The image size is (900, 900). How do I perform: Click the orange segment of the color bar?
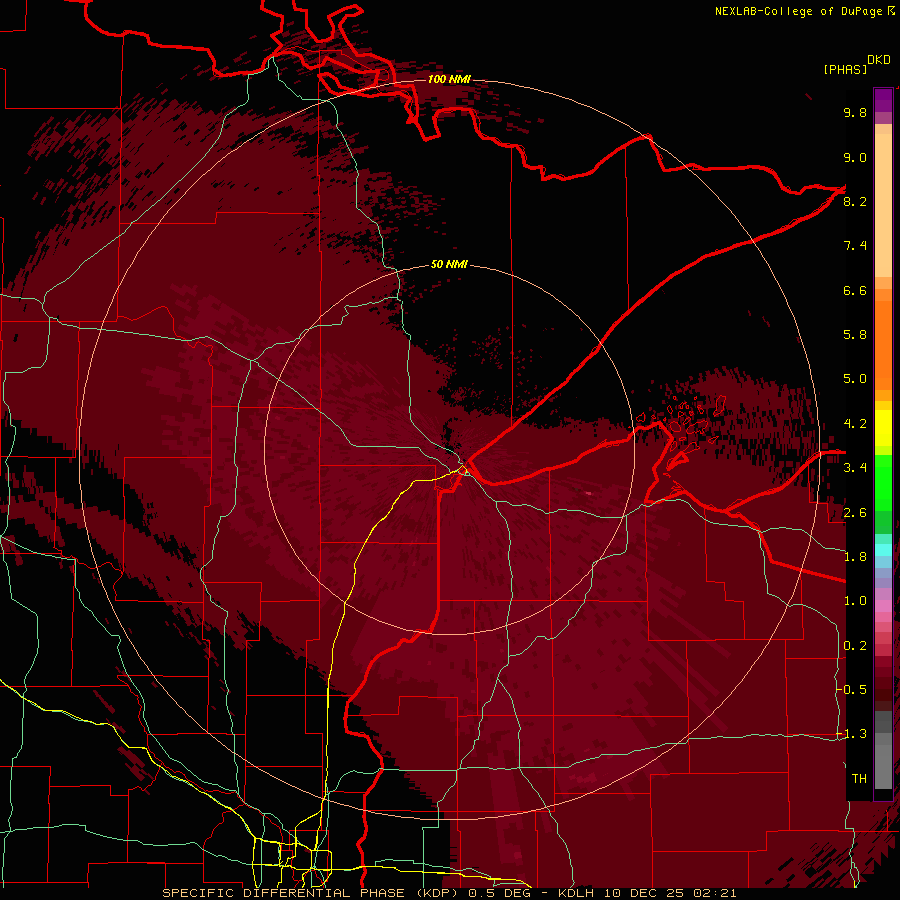[883, 344]
